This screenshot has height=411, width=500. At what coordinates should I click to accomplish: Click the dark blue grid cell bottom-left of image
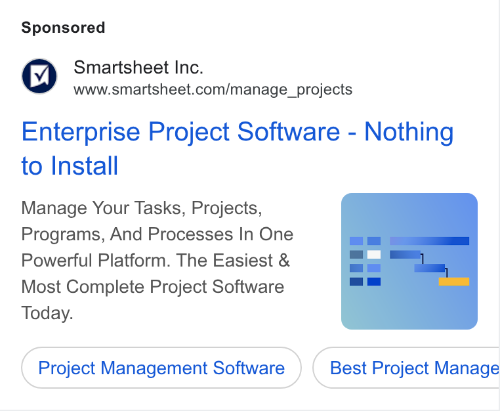pos(356,282)
